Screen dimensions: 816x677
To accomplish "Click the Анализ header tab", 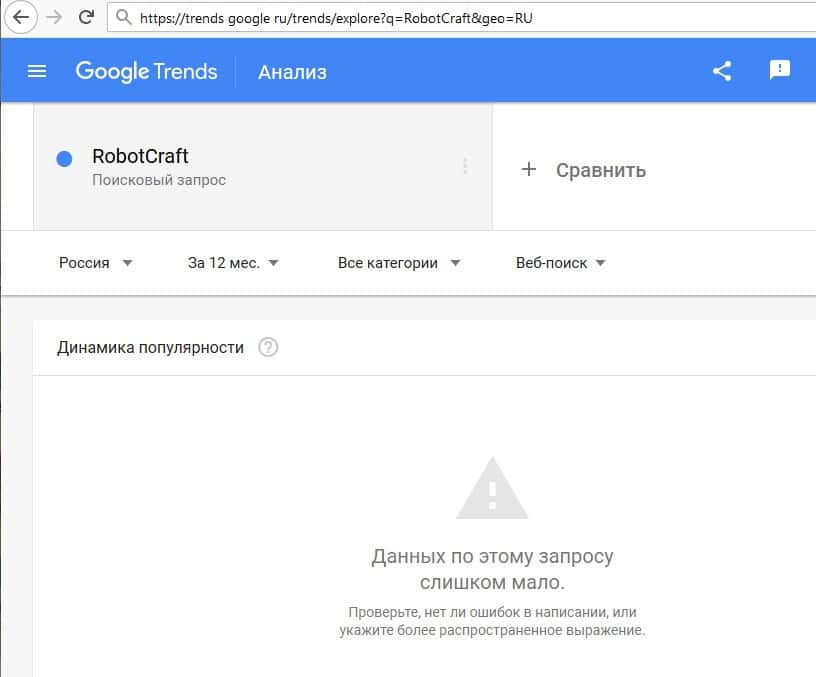I will (x=292, y=72).
